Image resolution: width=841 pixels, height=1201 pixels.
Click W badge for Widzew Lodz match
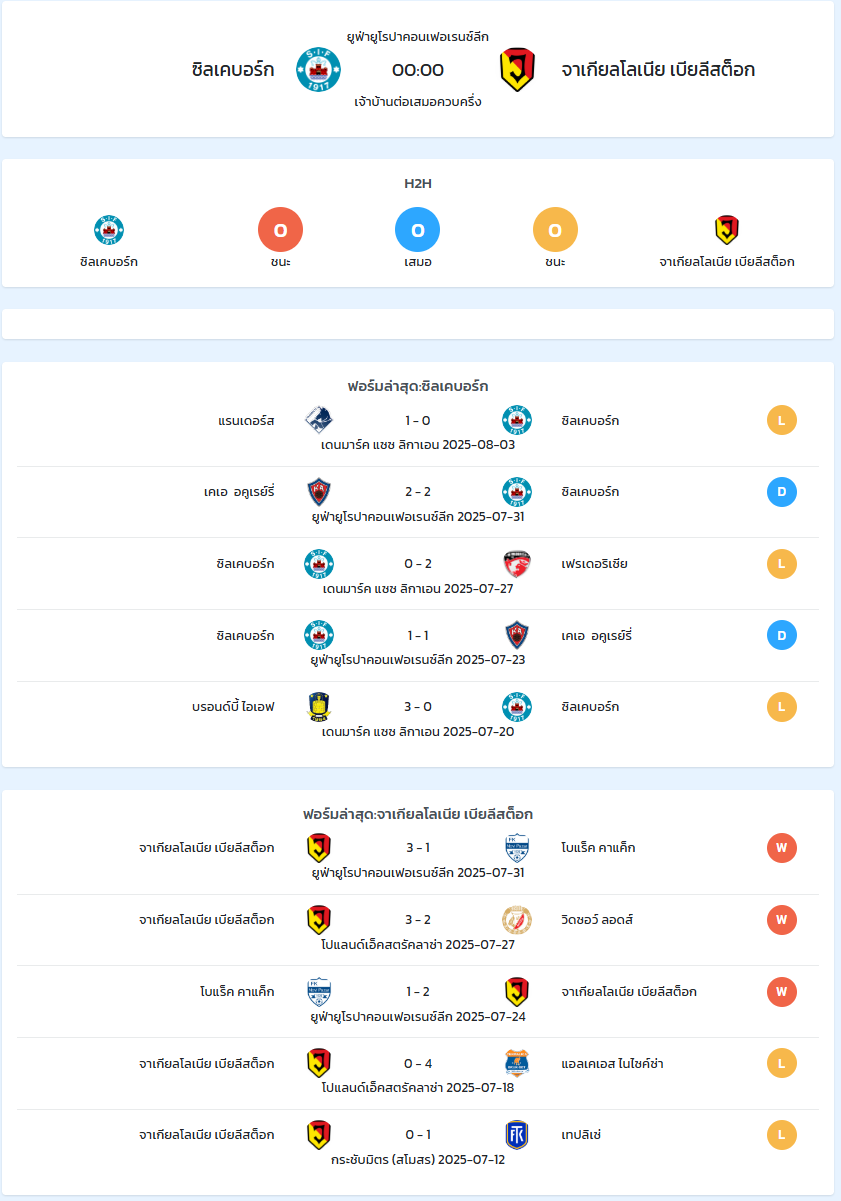point(782,919)
